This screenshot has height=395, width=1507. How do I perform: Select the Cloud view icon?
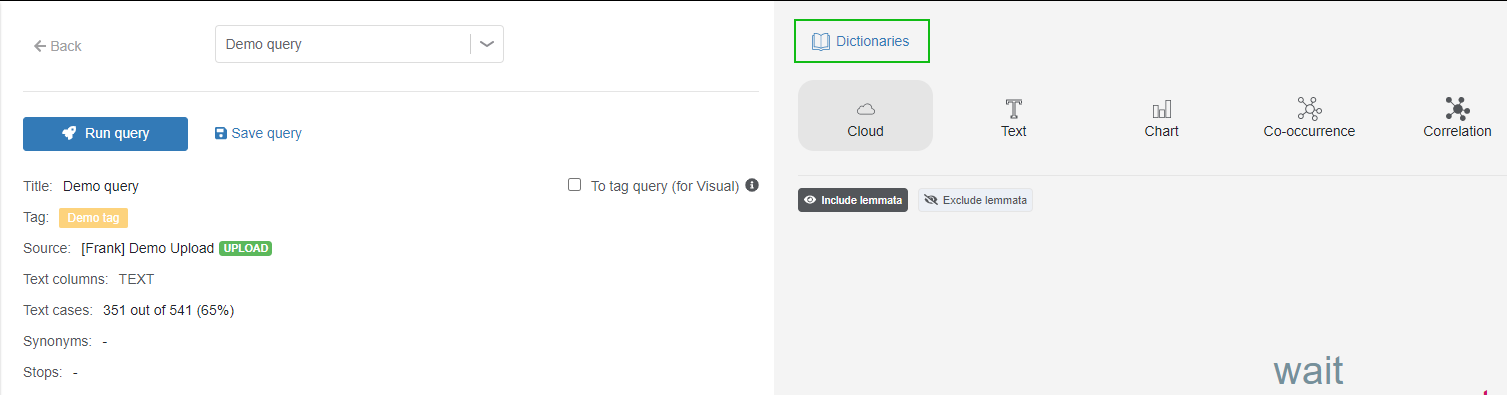click(865, 108)
